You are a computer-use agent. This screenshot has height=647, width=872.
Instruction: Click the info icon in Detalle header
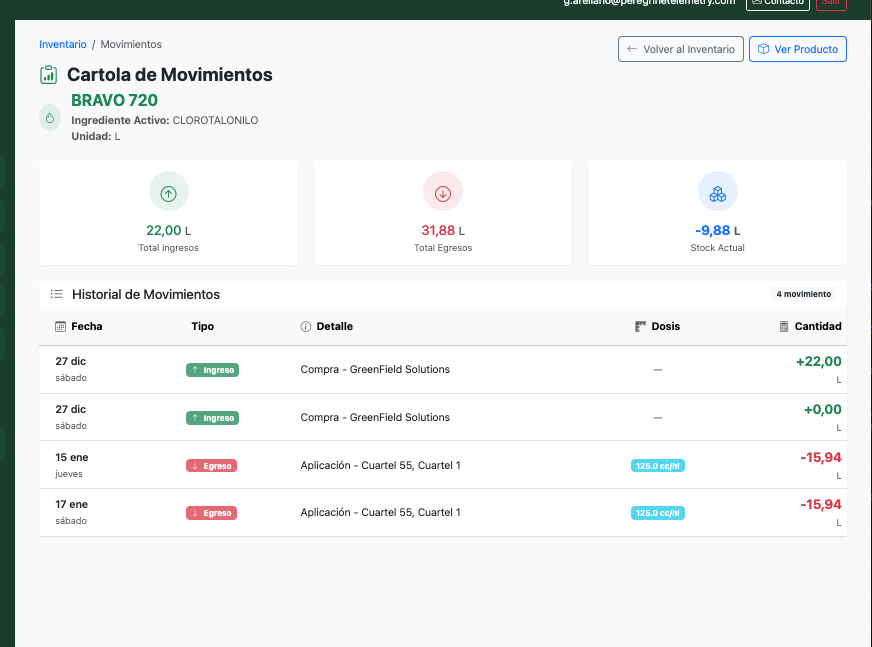[306, 327]
